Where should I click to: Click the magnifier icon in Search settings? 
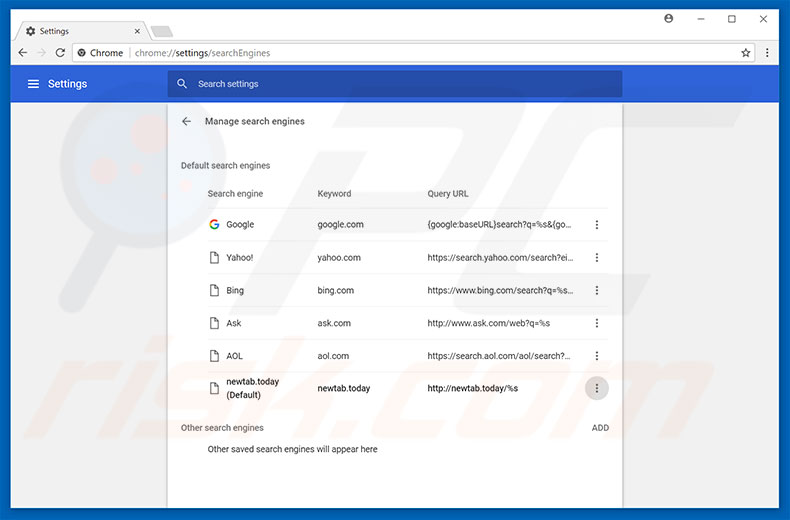182,84
